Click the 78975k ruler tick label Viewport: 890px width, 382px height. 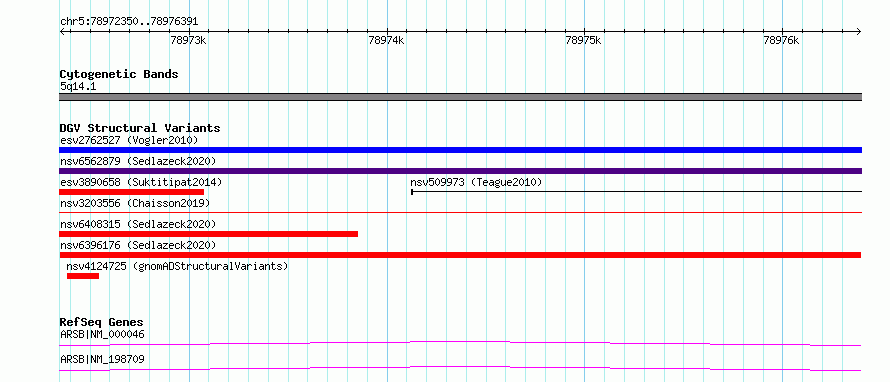(584, 40)
